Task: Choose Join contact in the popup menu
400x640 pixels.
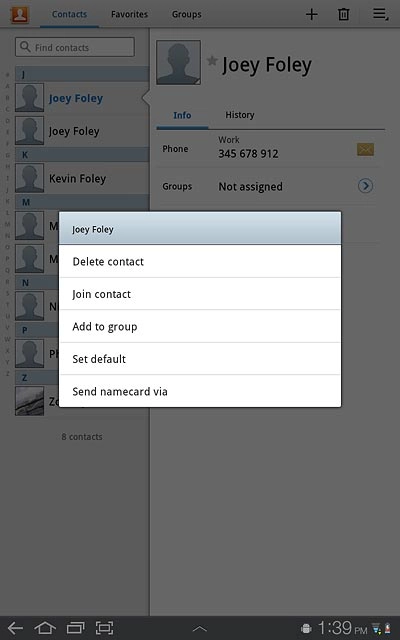Action: 200,294
